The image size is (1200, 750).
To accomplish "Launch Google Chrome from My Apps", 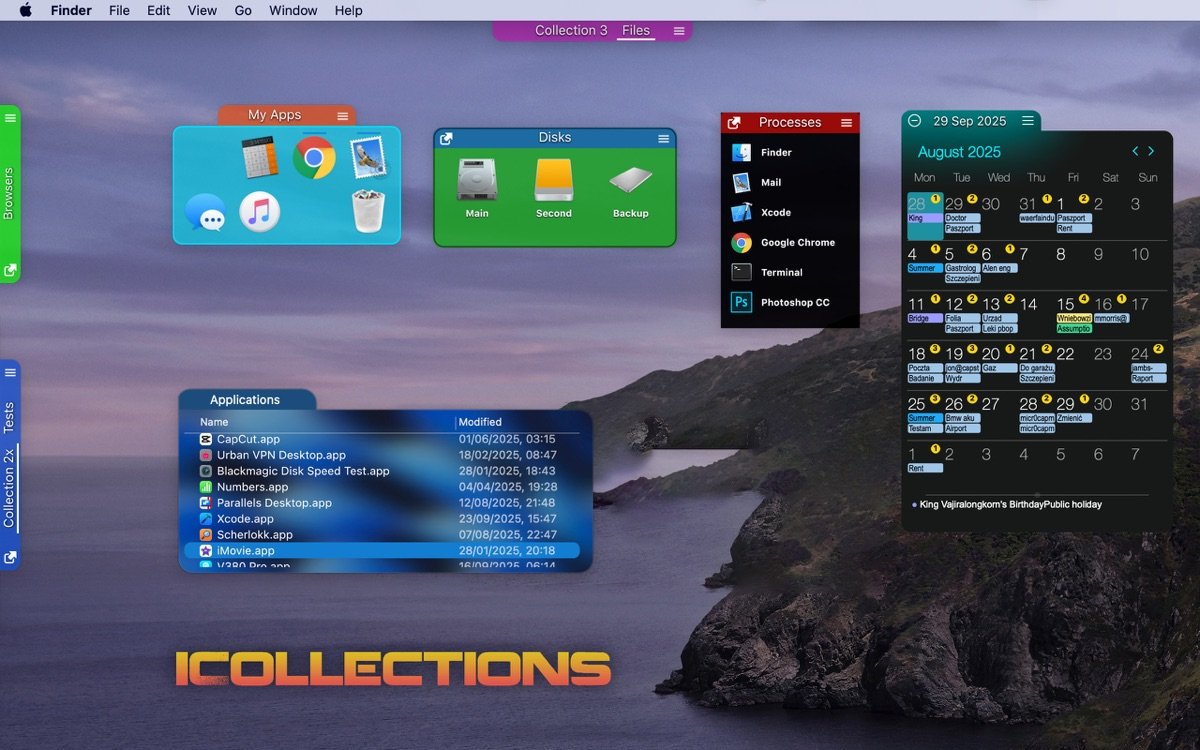I will click(x=314, y=158).
